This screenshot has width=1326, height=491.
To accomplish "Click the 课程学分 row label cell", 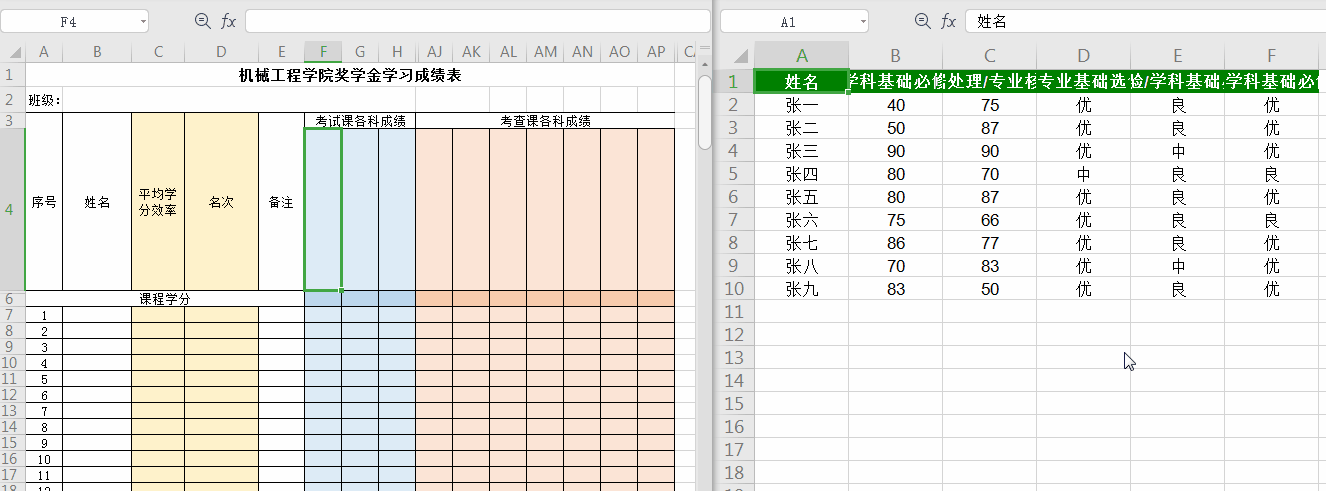I will point(165,299).
